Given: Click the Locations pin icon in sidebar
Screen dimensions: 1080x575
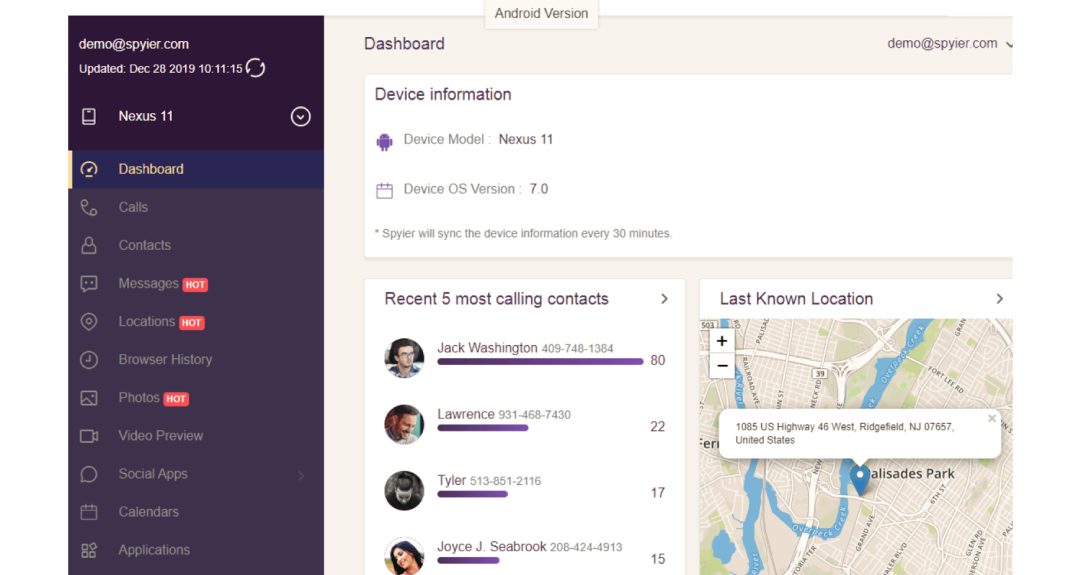Looking at the screenshot, I should click(x=89, y=322).
